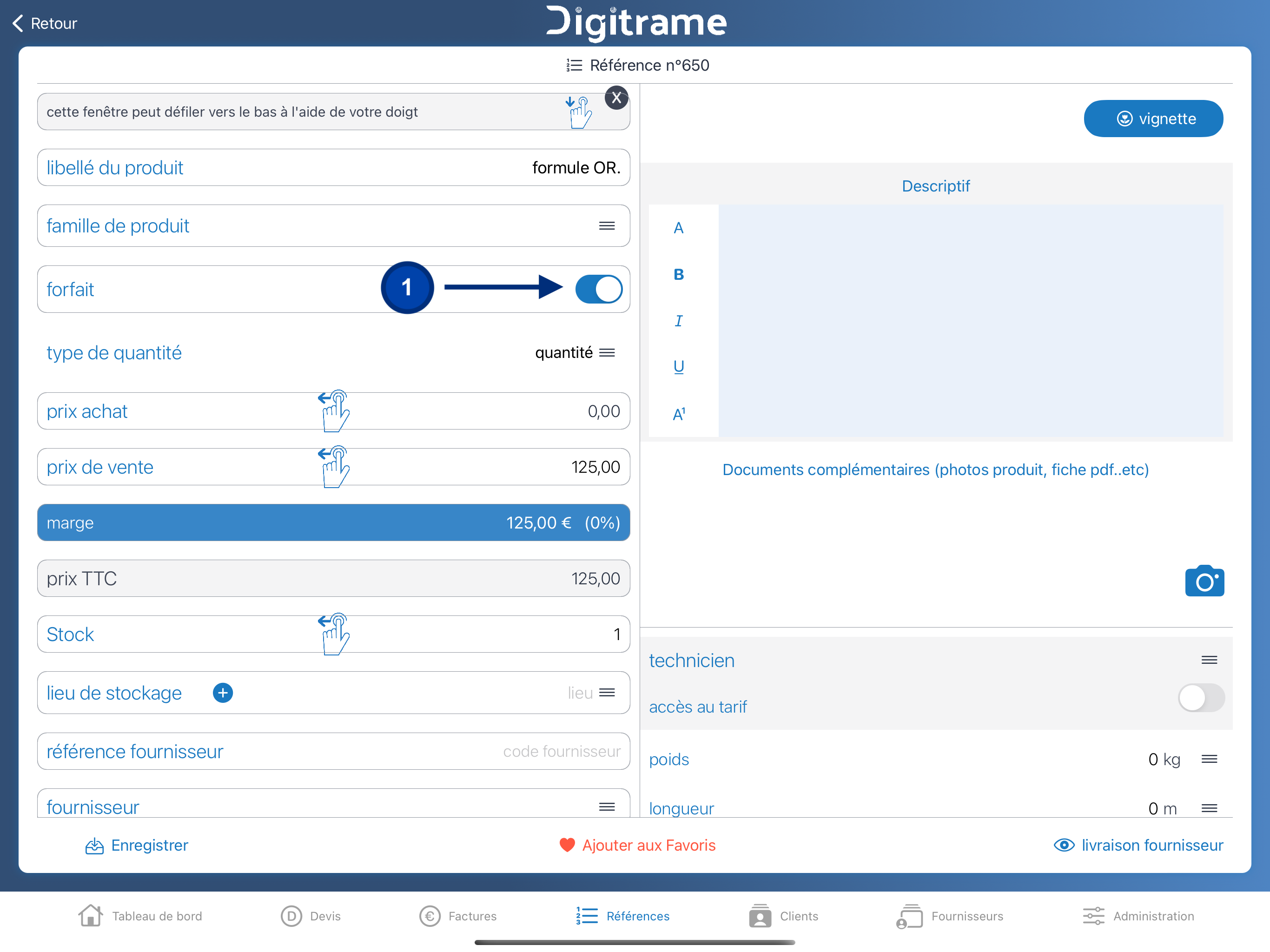Tap the poids value 0 kg
Screen dimensions: 1270x952
[x=1164, y=759]
